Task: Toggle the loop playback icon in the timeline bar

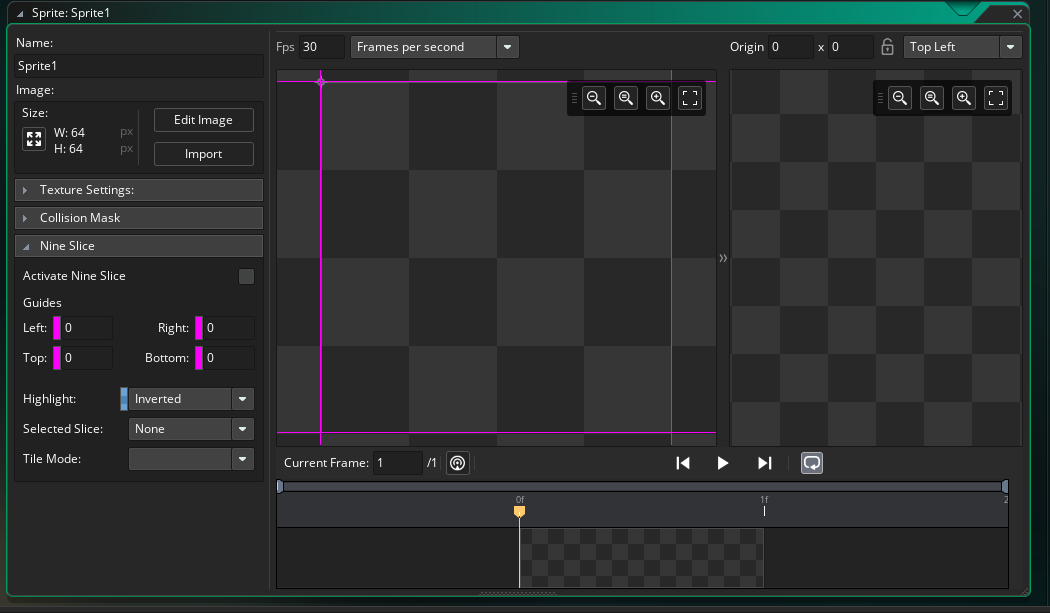Action: point(812,462)
